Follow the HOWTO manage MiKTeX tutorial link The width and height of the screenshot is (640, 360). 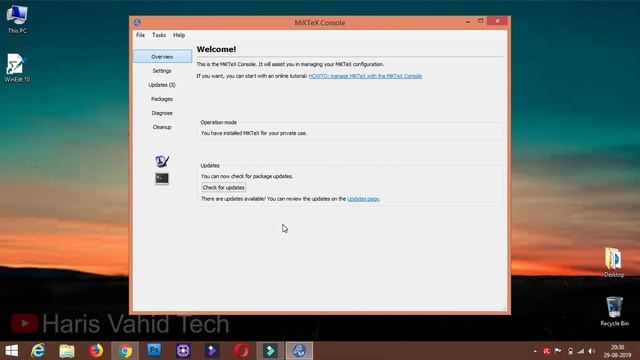click(365, 76)
